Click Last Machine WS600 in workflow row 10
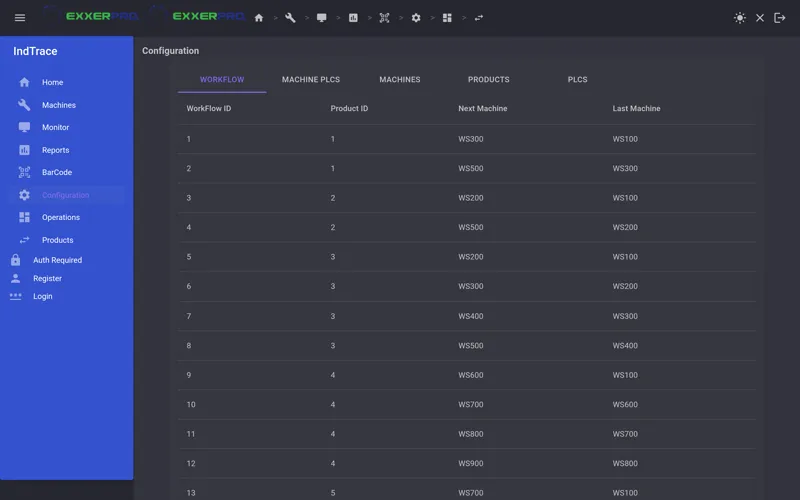Viewport: 800px width, 500px height. tap(625, 405)
